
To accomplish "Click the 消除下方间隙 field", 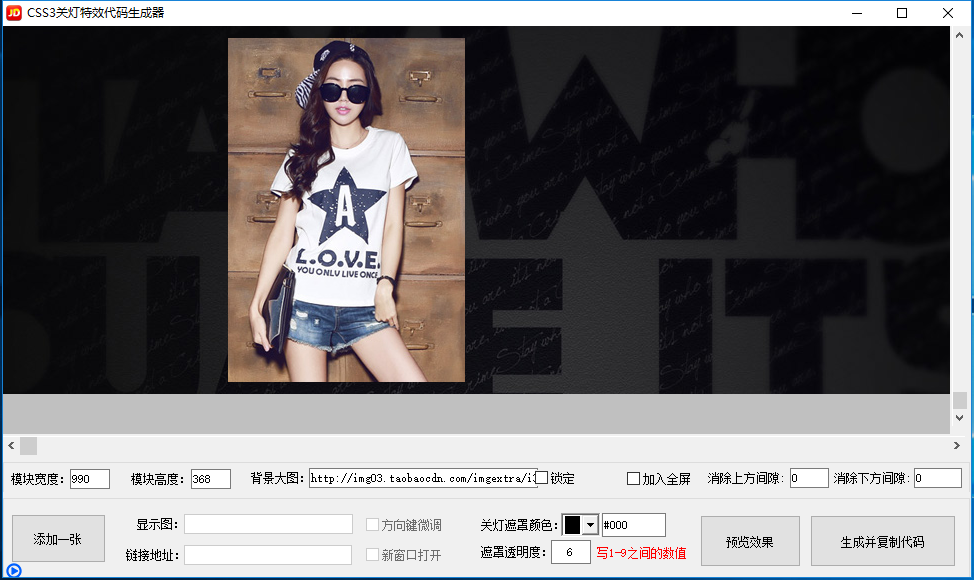I will 937,478.
